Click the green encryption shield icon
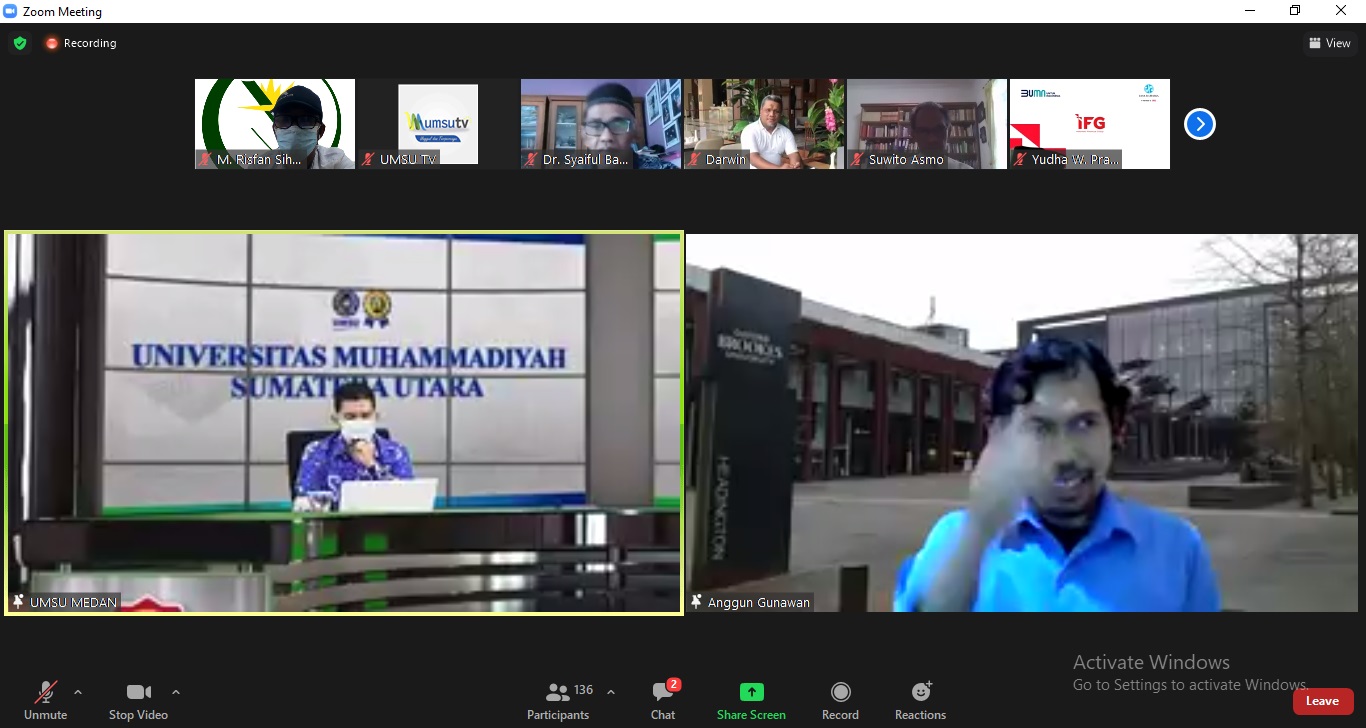 (19, 43)
